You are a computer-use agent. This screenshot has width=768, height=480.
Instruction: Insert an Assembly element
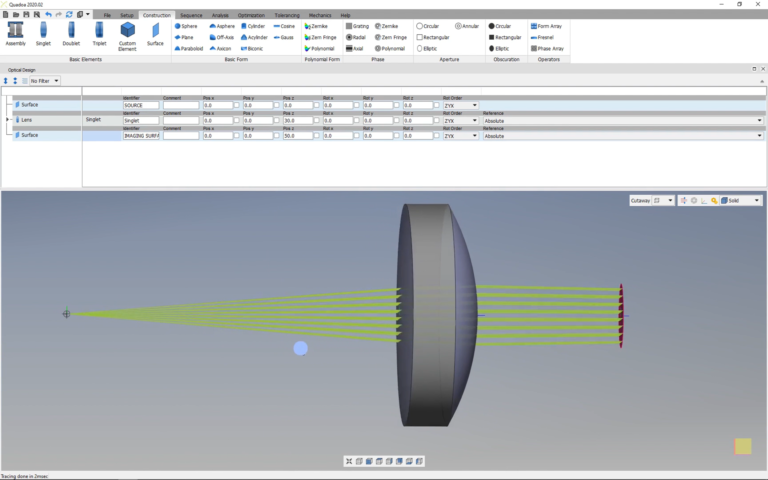[x=15, y=34]
